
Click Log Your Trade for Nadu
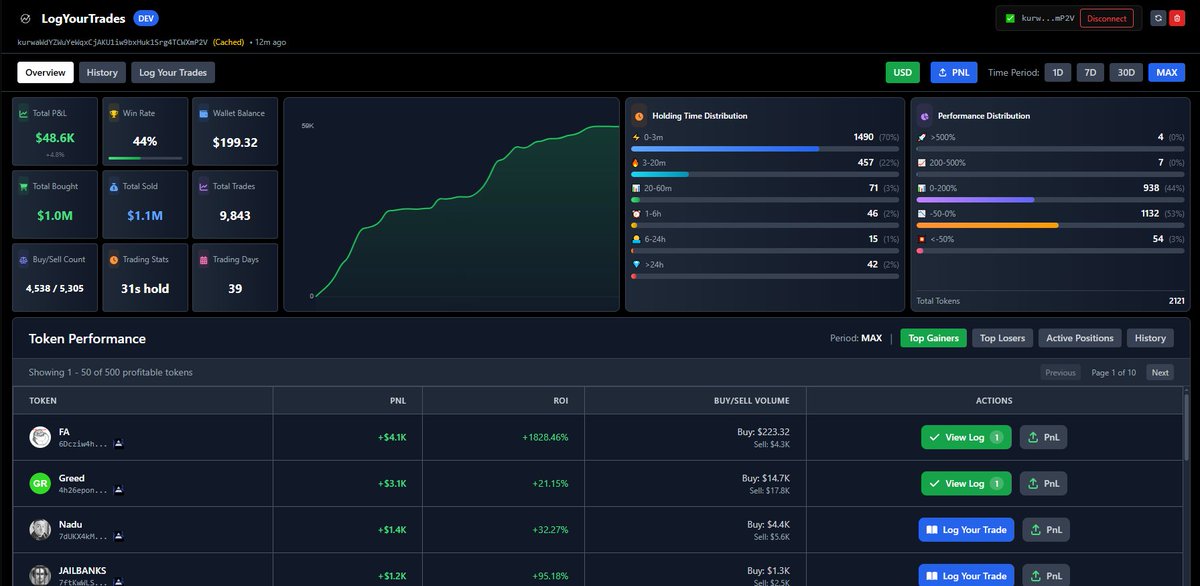(x=966, y=529)
